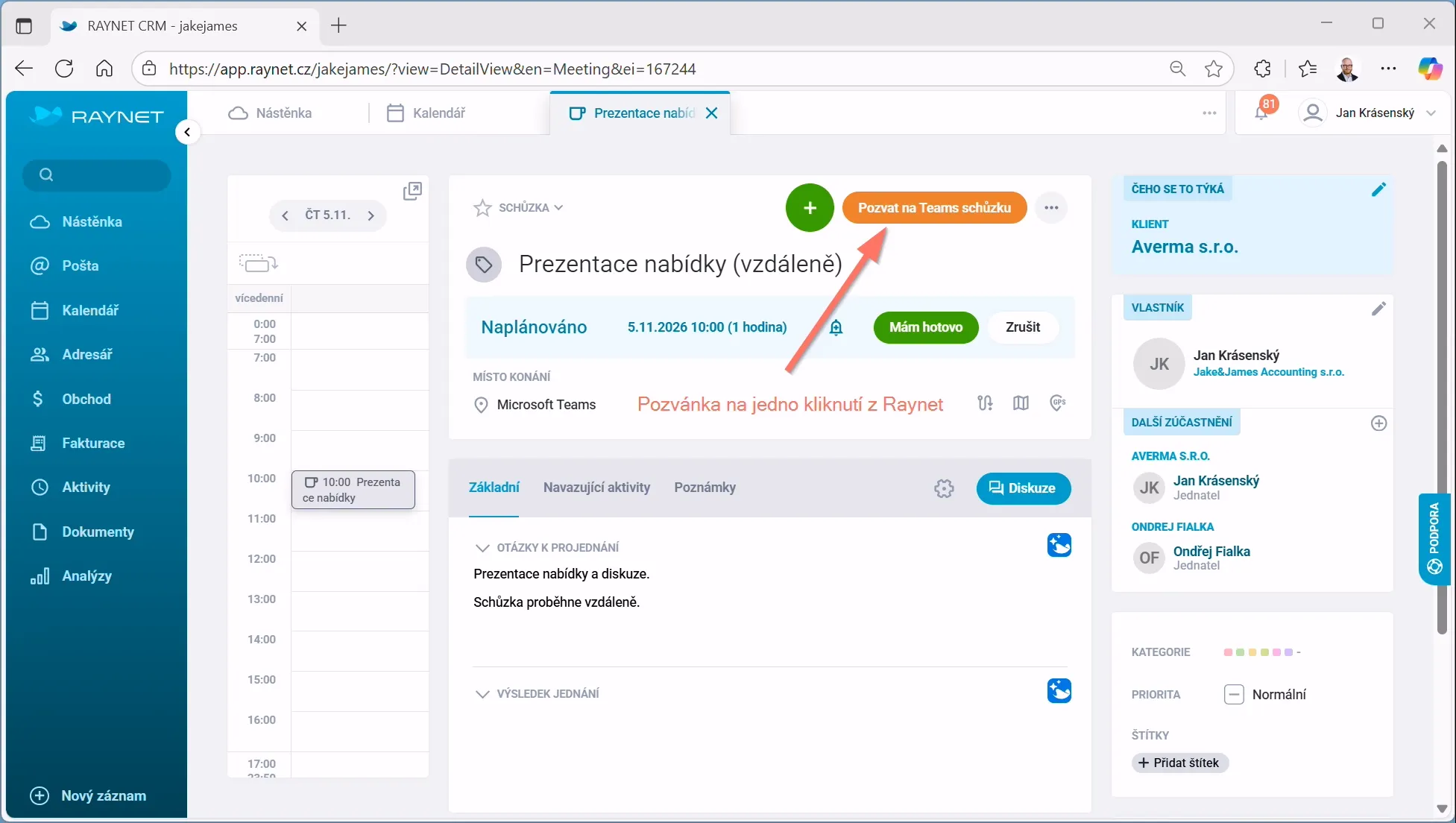Add another participant with plus icon

click(x=1378, y=423)
